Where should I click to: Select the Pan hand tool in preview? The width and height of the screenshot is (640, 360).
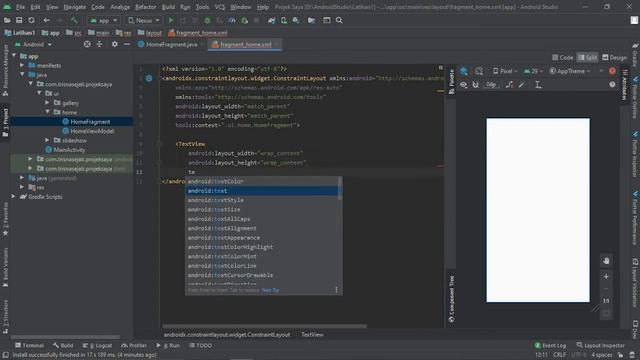coord(606,261)
